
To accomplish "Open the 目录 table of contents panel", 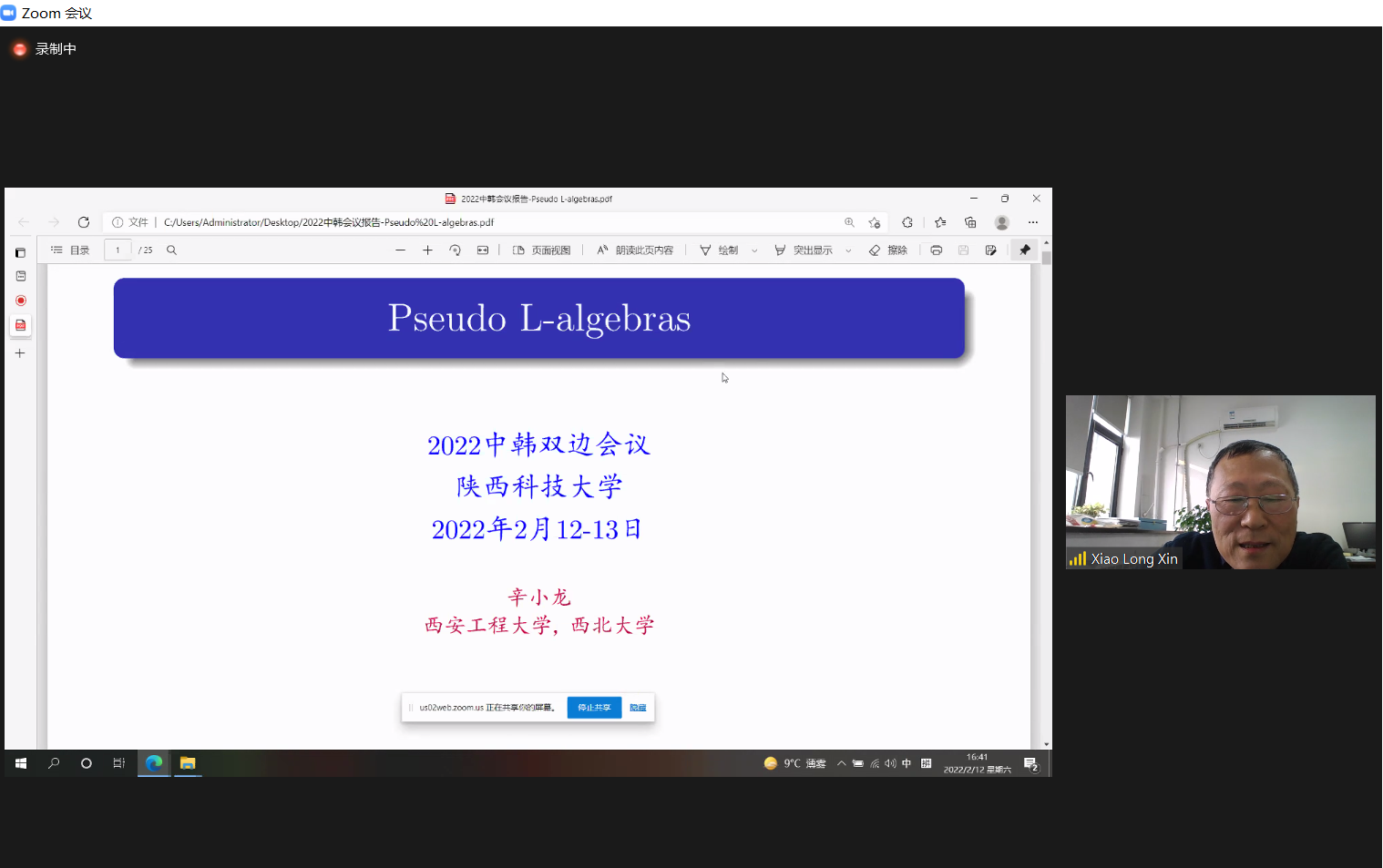I will click(70, 250).
